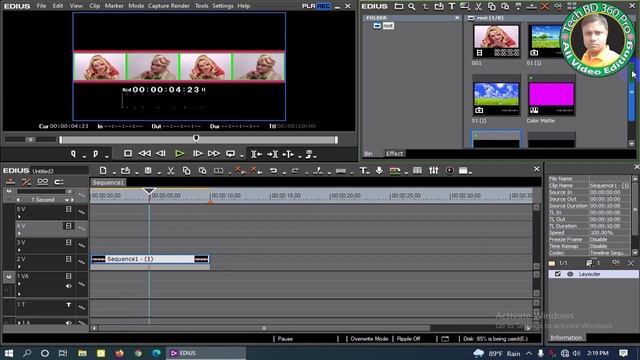Click the Cut scissors icon in bin toolbar
This screenshot has width=640, height=360.
point(478,7)
